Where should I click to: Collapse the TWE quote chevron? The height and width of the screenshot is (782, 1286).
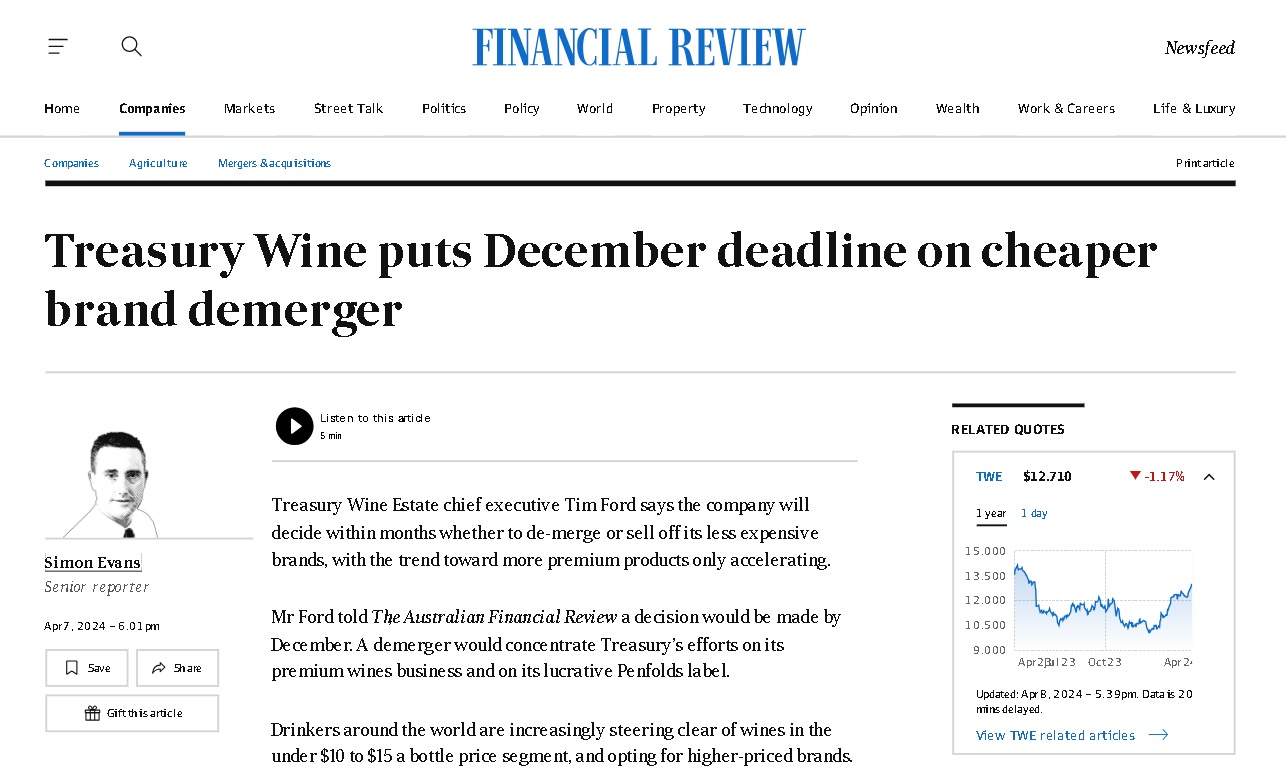point(1208,477)
